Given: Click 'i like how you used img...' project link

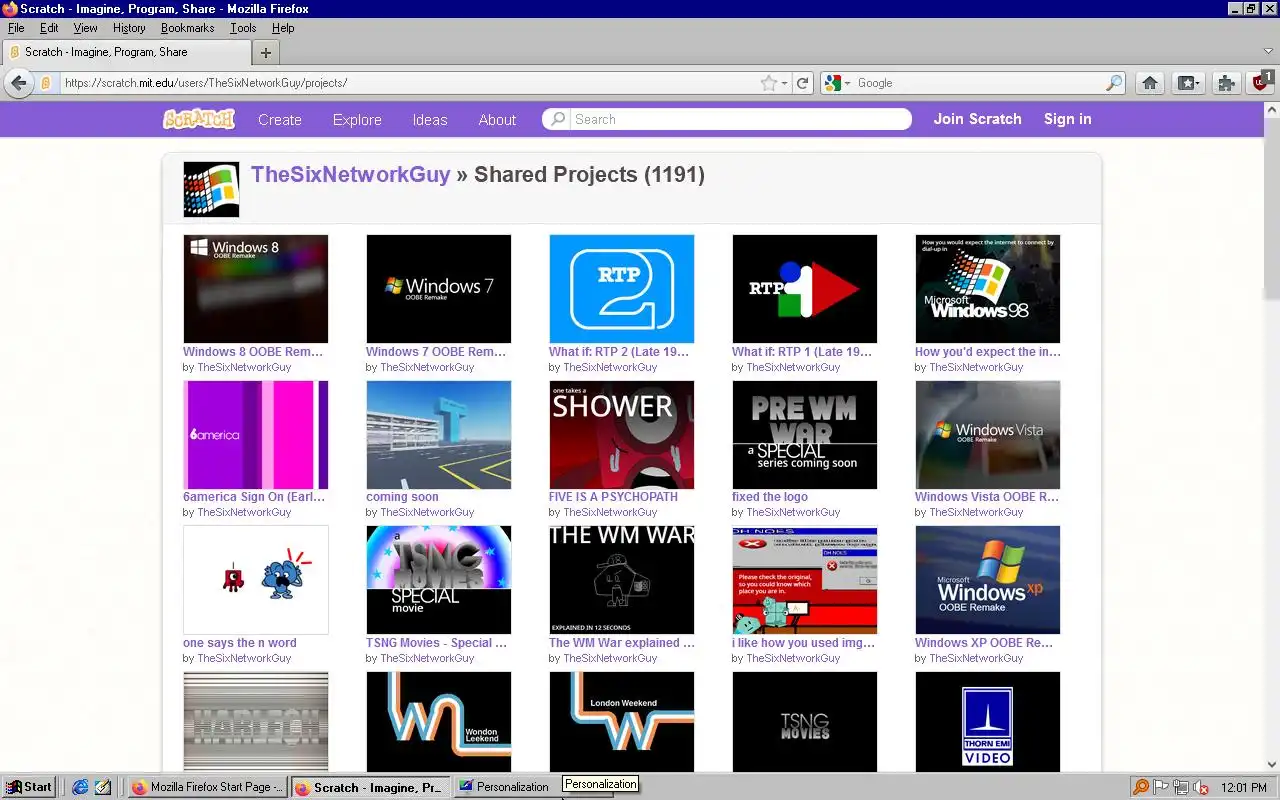Looking at the screenshot, I should tap(804, 643).
